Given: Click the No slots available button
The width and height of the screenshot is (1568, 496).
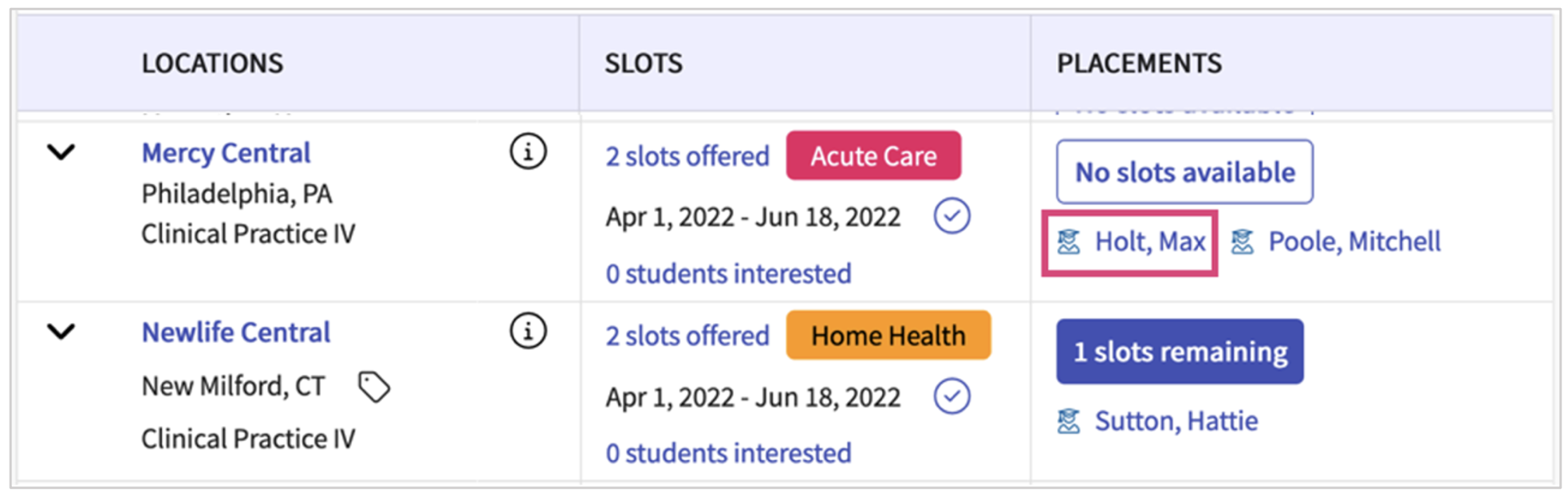Looking at the screenshot, I should tap(1184, 172).
